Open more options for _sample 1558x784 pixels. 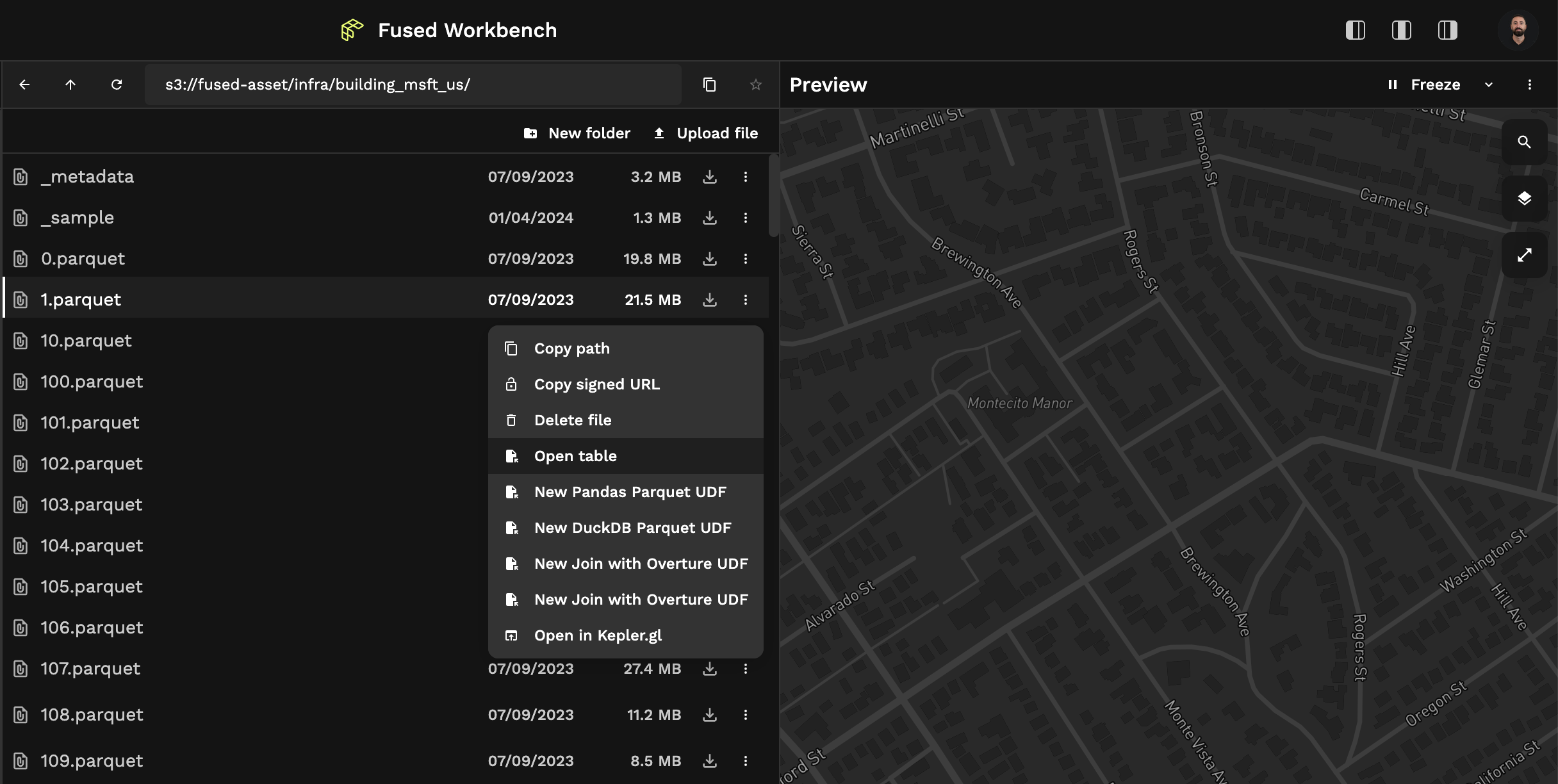point(746,218)
